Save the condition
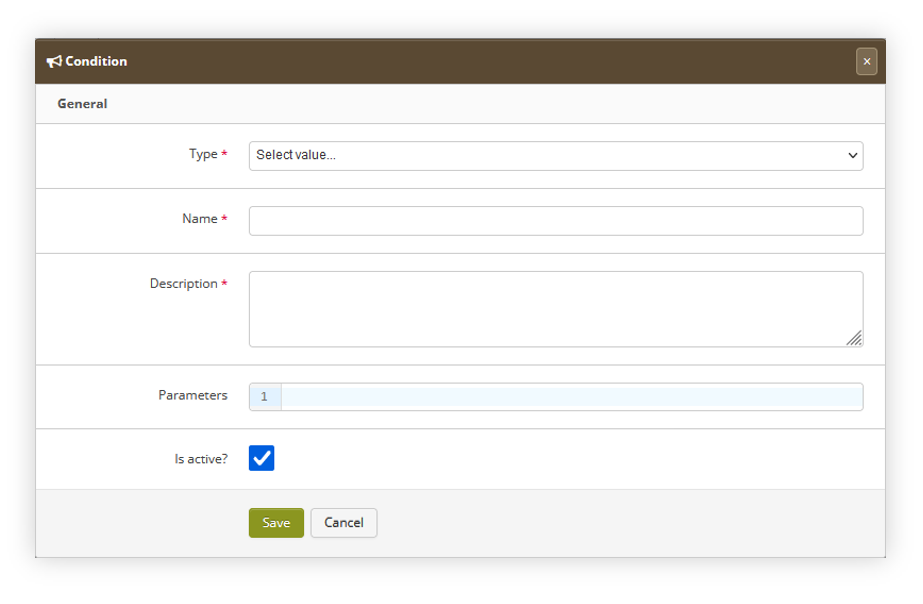Image resolution: width=923 pixels, height=604 pixels. point(276,523)
